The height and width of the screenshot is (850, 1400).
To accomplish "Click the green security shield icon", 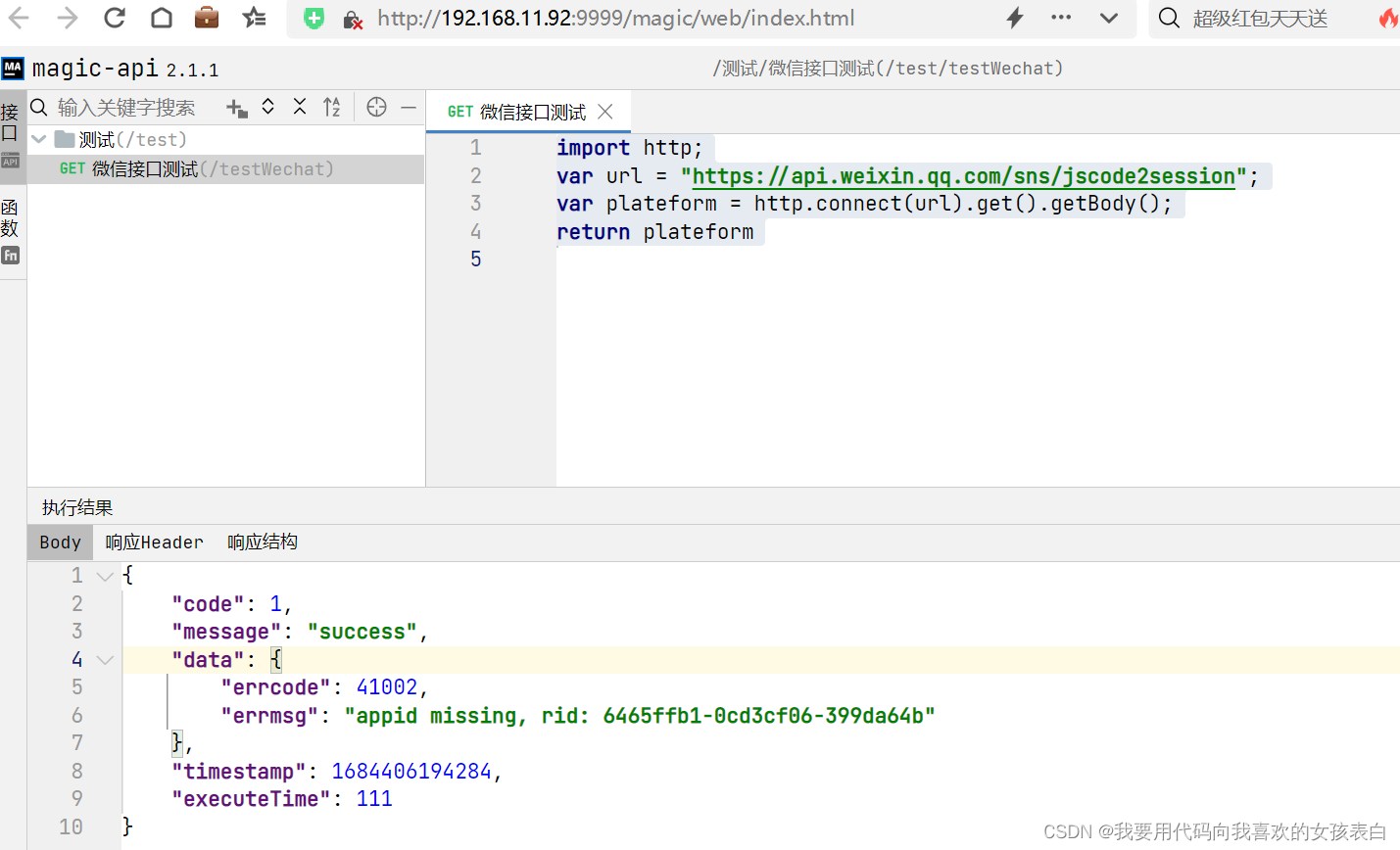I will (314, 18).
